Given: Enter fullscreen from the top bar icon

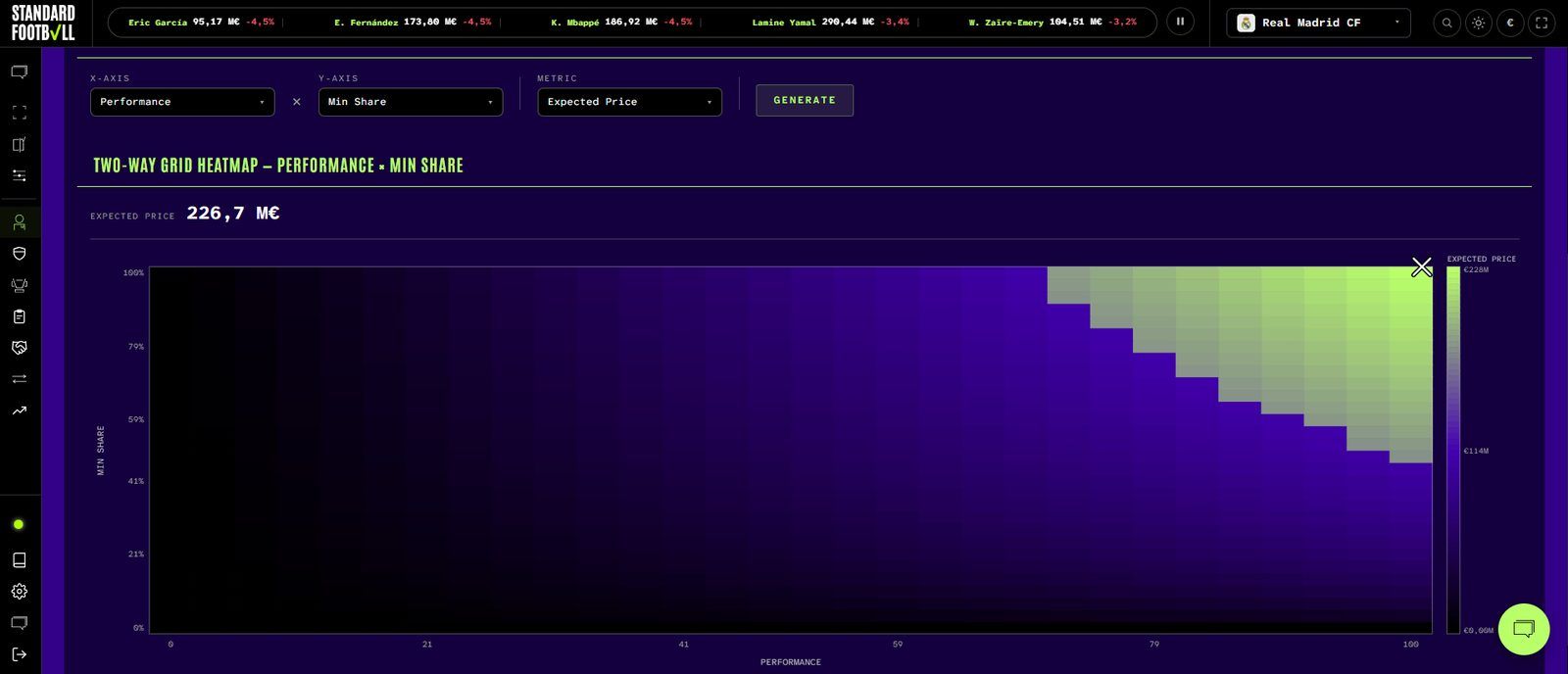Looking at the screenshot, I should click(1542, 23).
